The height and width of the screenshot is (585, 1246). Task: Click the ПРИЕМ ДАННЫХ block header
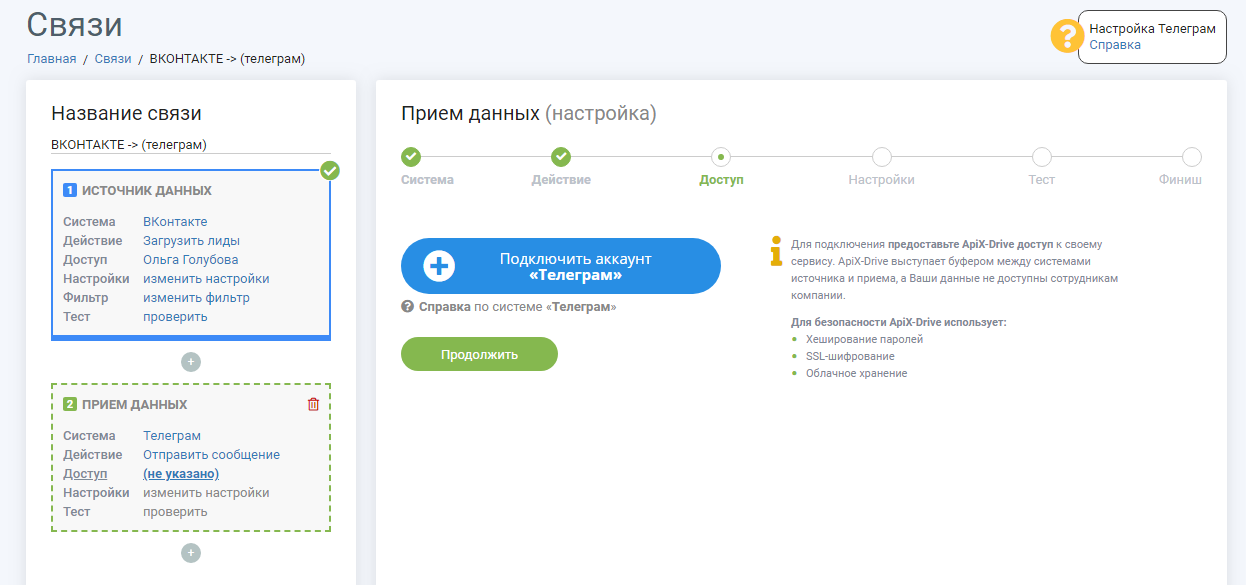[134, 405]
